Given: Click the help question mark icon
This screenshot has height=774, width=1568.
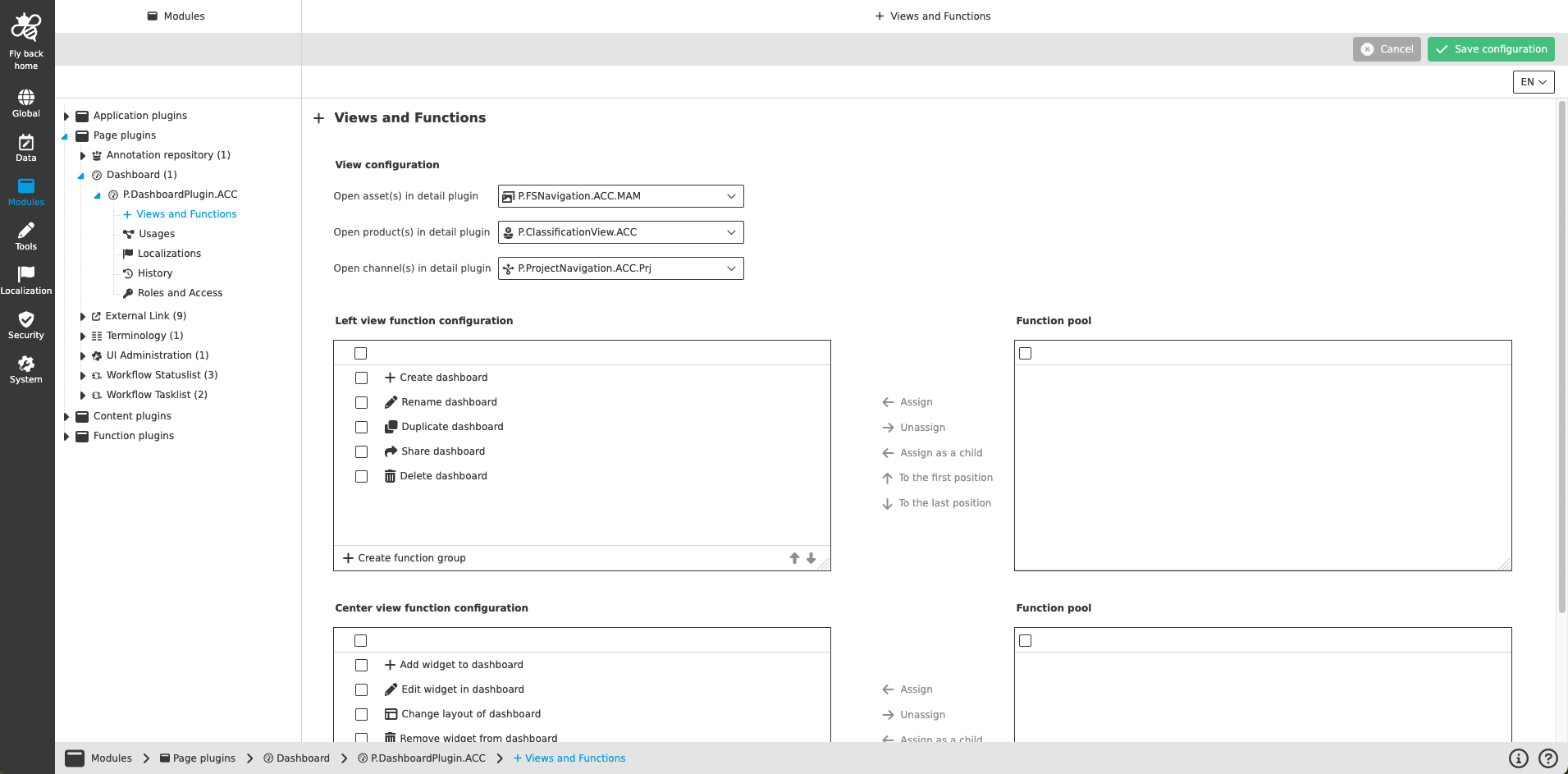Looking at the screenshot, I should (1547, 758).
